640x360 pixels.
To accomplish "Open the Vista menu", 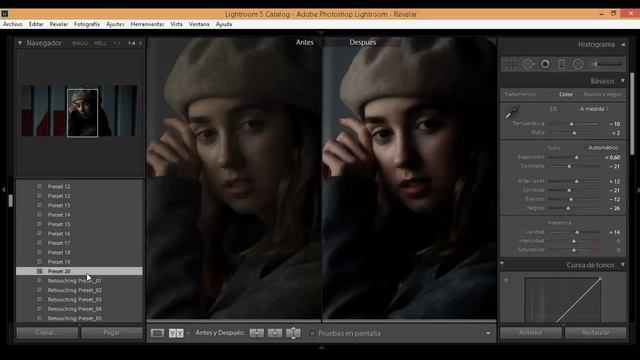I will pos(176,24).
